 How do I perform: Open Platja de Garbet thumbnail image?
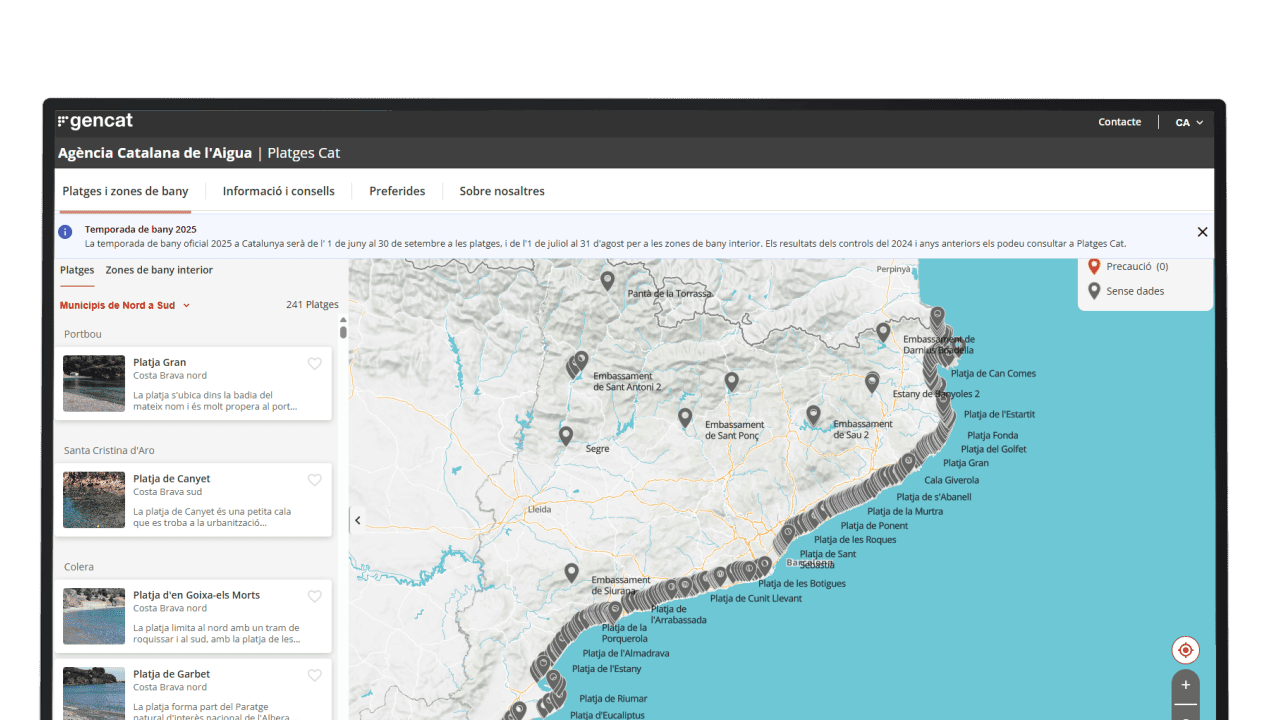(x=94, y=693)
